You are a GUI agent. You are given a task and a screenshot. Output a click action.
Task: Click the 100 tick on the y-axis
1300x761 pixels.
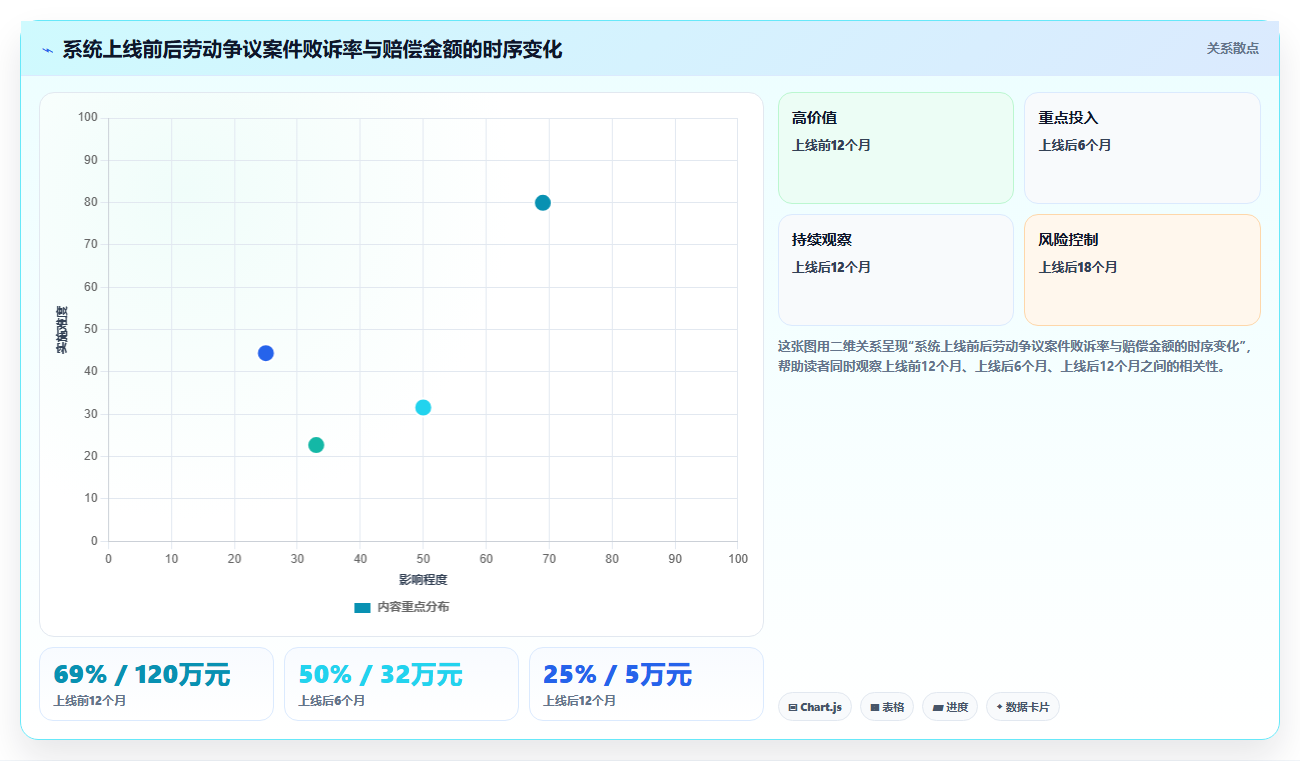tap(88, 118)
